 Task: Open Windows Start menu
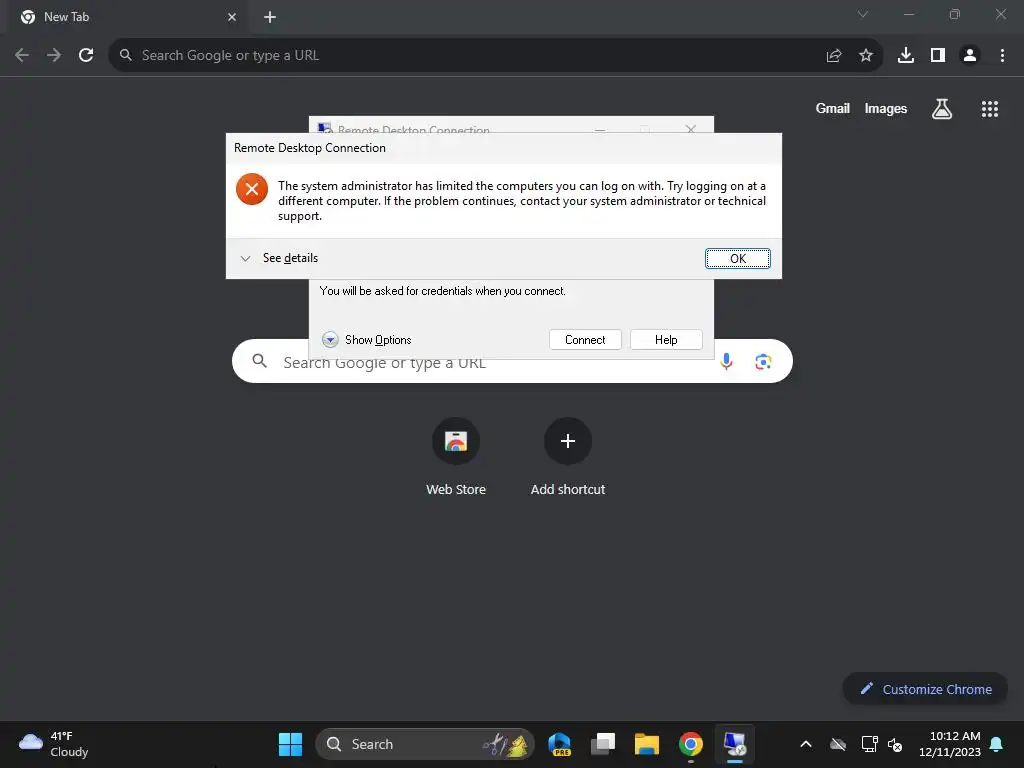coord(290,744)
